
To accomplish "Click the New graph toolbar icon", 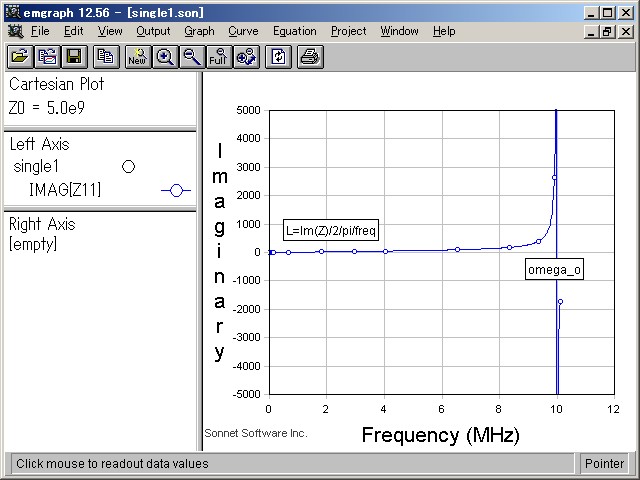I will (138, 57).
